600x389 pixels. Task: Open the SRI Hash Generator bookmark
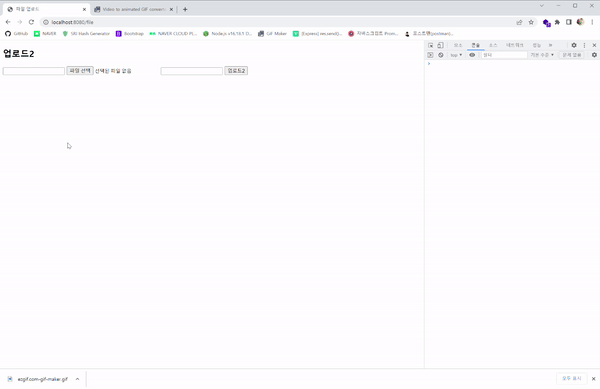point(86,34)
